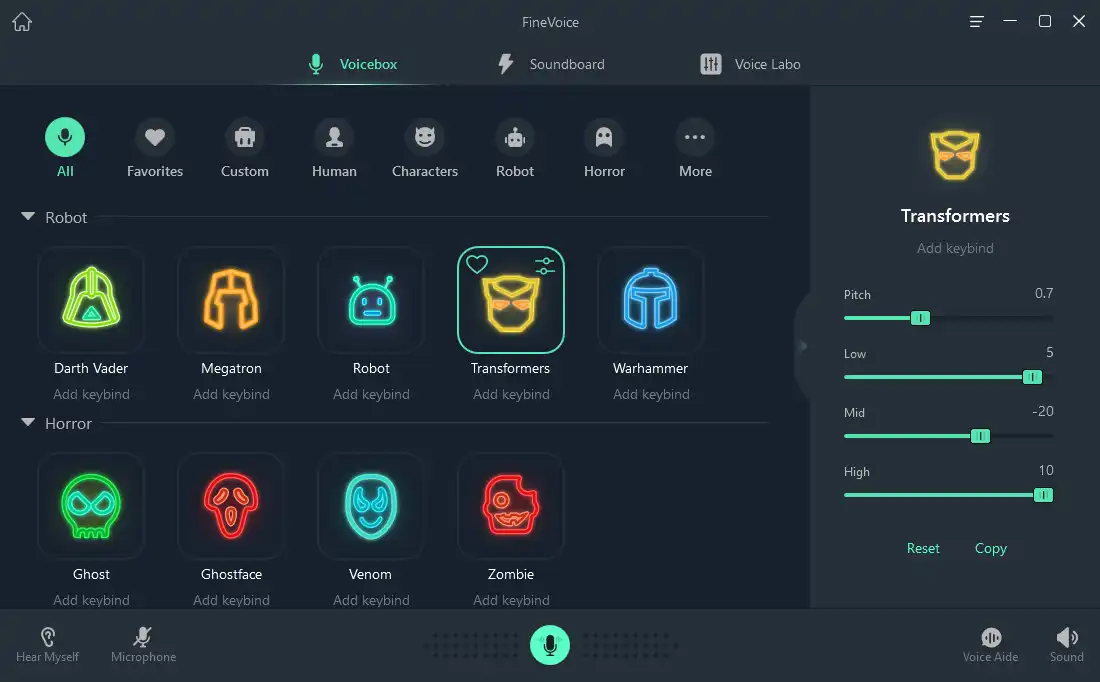Image resolution: width=1100 pixels, height=682 pixels.
Task: Collapse the Horror section
Action: click(x=28, y=422)
